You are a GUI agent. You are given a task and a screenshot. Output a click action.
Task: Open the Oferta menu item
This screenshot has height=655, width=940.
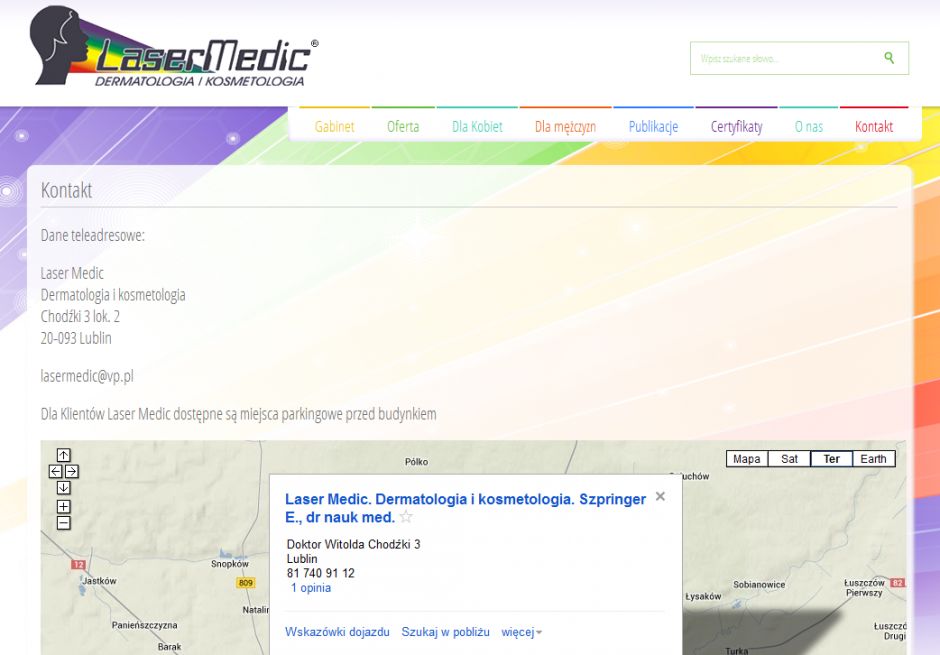click(403, 126)
